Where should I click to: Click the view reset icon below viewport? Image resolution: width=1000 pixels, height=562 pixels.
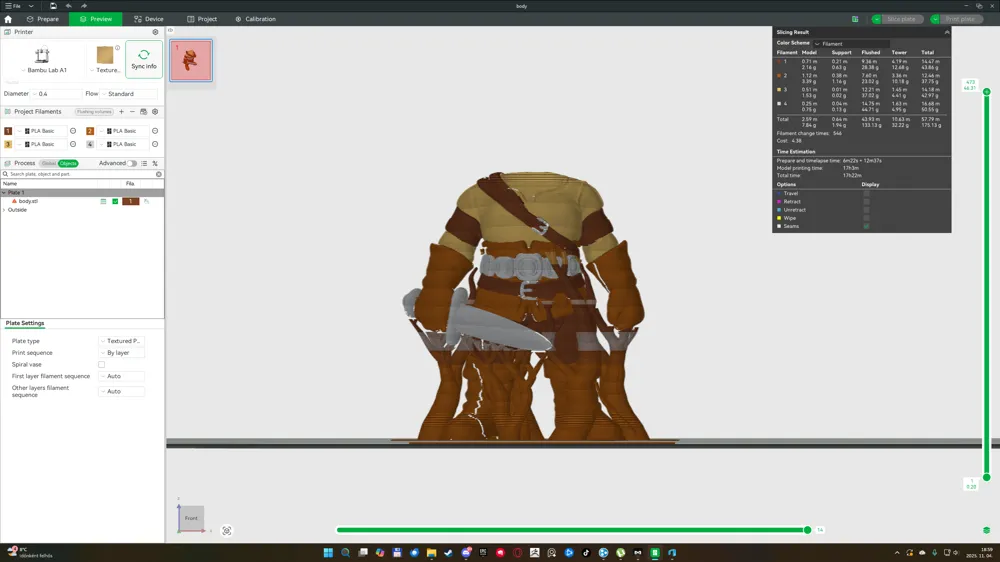point(226,531)
